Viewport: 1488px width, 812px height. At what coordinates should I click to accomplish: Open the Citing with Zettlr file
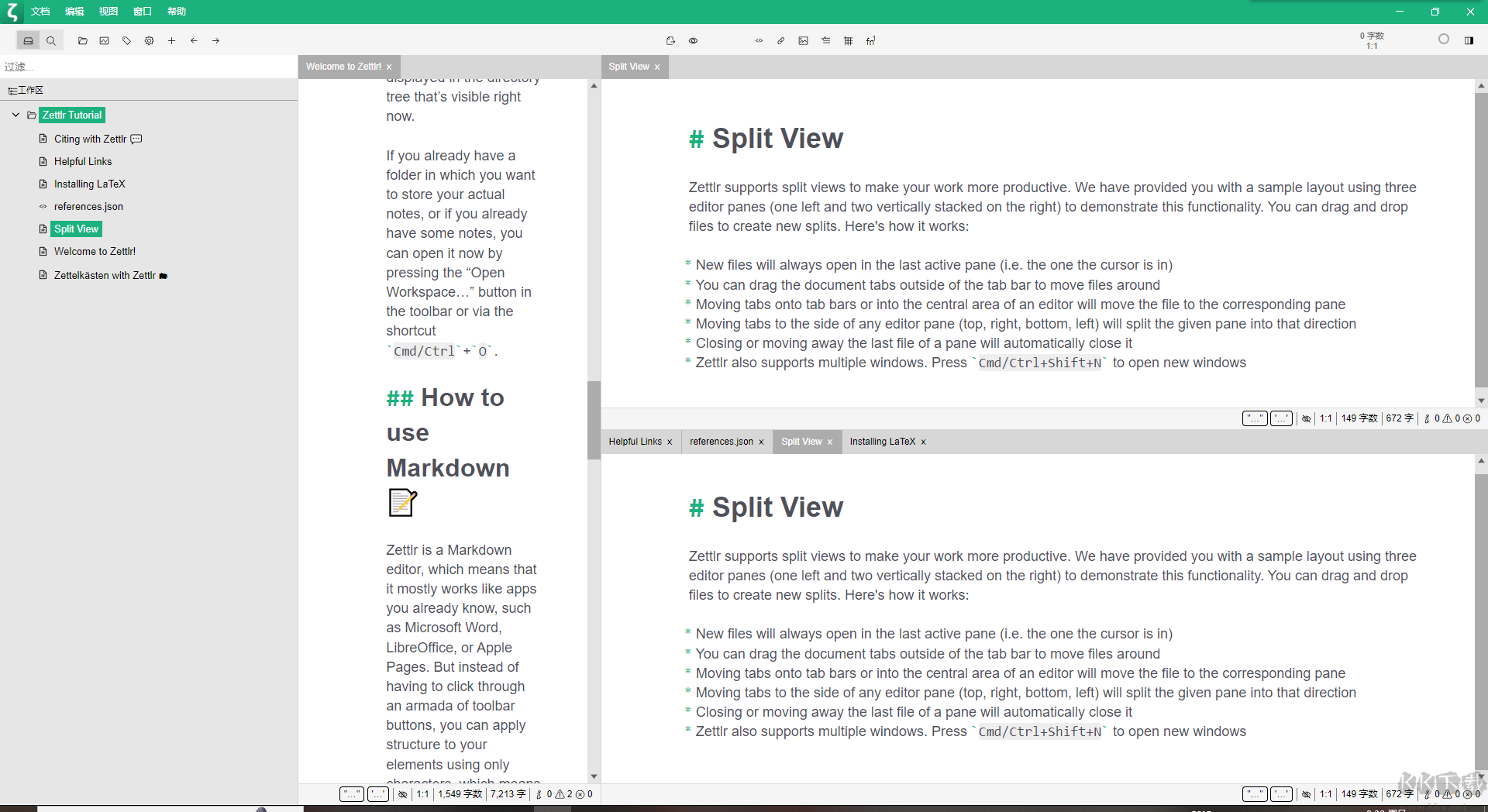pos(90,139)
